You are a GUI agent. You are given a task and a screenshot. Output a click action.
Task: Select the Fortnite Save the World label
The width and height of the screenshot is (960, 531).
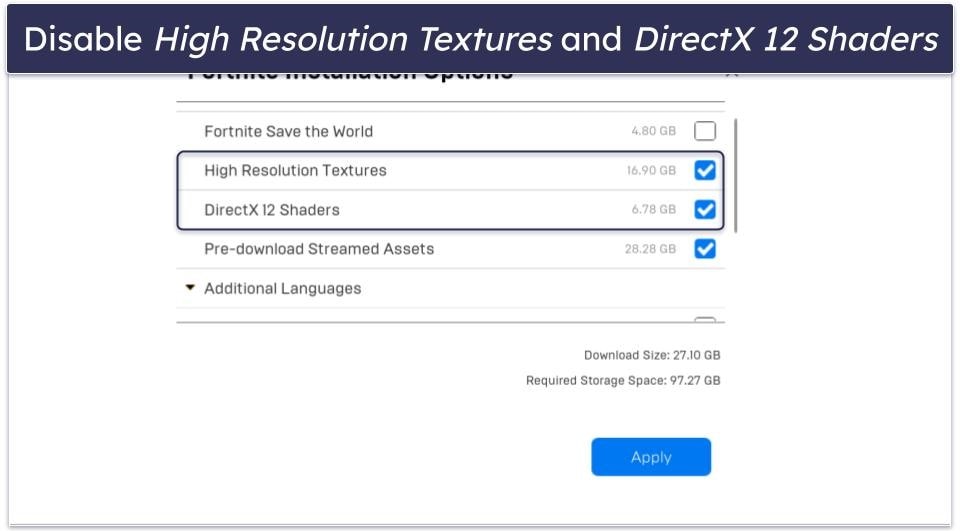coord(288,131)
